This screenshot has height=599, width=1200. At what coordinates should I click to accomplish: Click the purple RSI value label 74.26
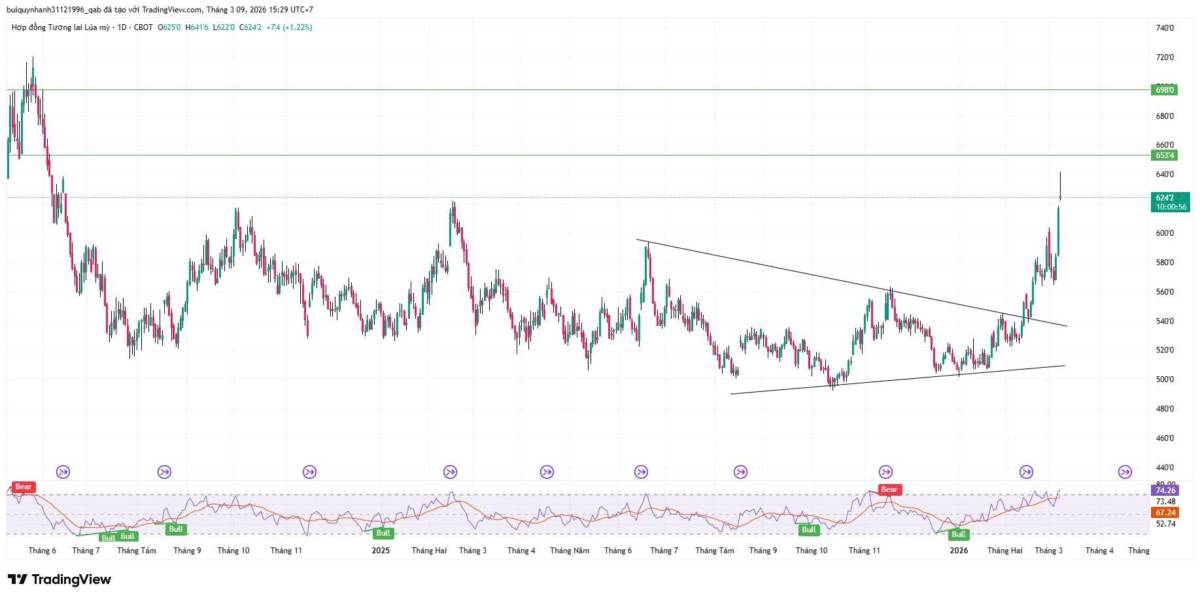pos(1165,490)
